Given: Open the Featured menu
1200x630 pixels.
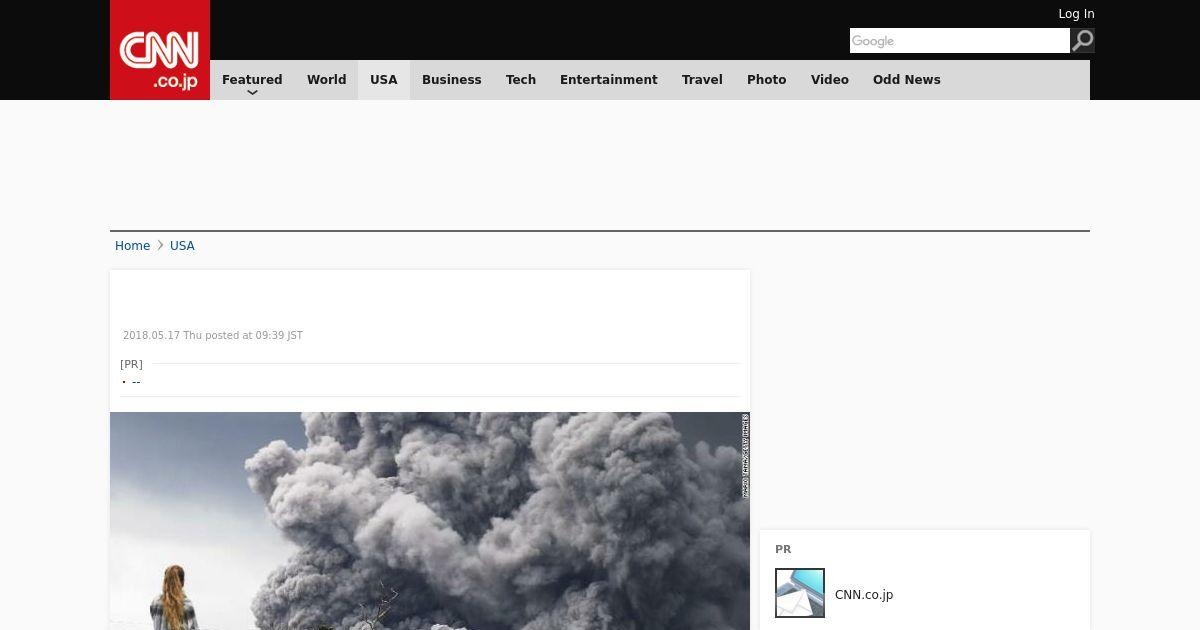Looking at the screenshot, I should click(252, 80).
